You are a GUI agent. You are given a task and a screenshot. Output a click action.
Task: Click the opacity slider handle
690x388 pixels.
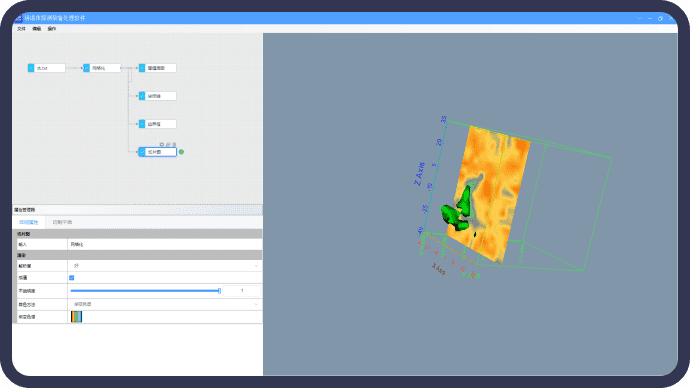[x=219, y=291]
